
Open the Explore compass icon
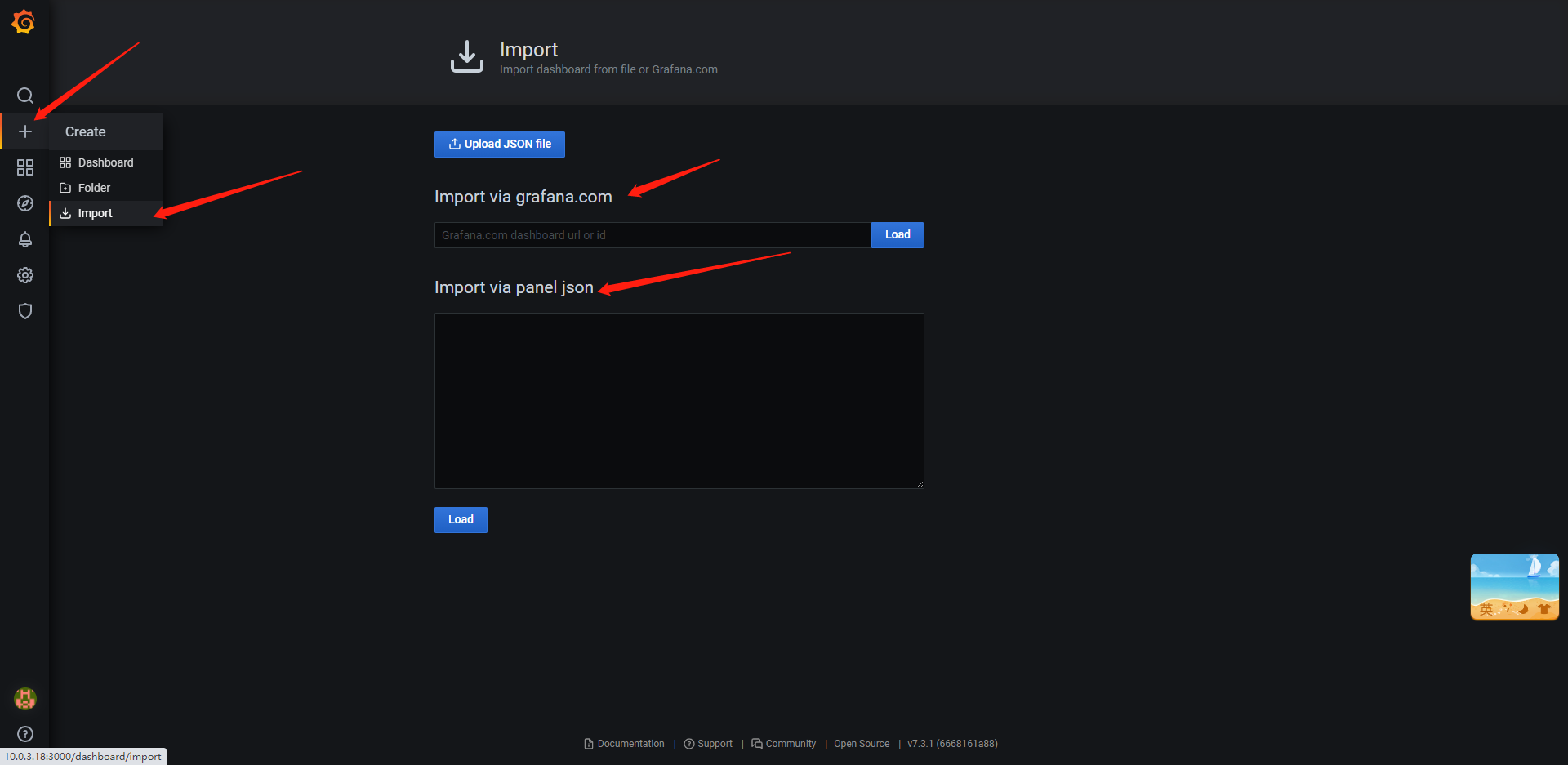[x=25, y=203]
